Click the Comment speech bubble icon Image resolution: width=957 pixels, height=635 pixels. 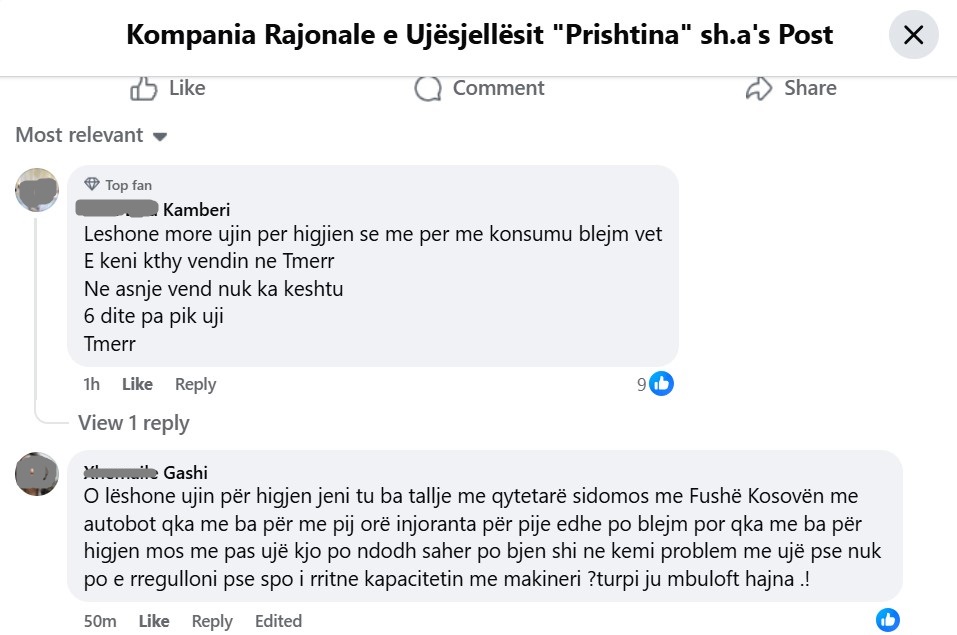click(x=428, y=88)
